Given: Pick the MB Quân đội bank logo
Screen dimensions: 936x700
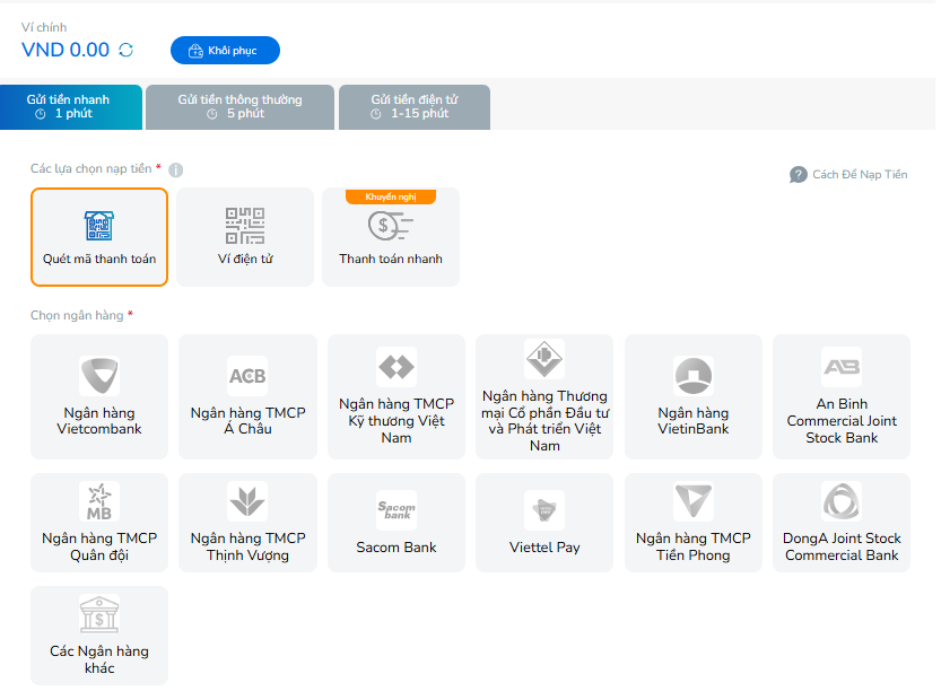Looking at the screenshot, I should pos(99,501).
